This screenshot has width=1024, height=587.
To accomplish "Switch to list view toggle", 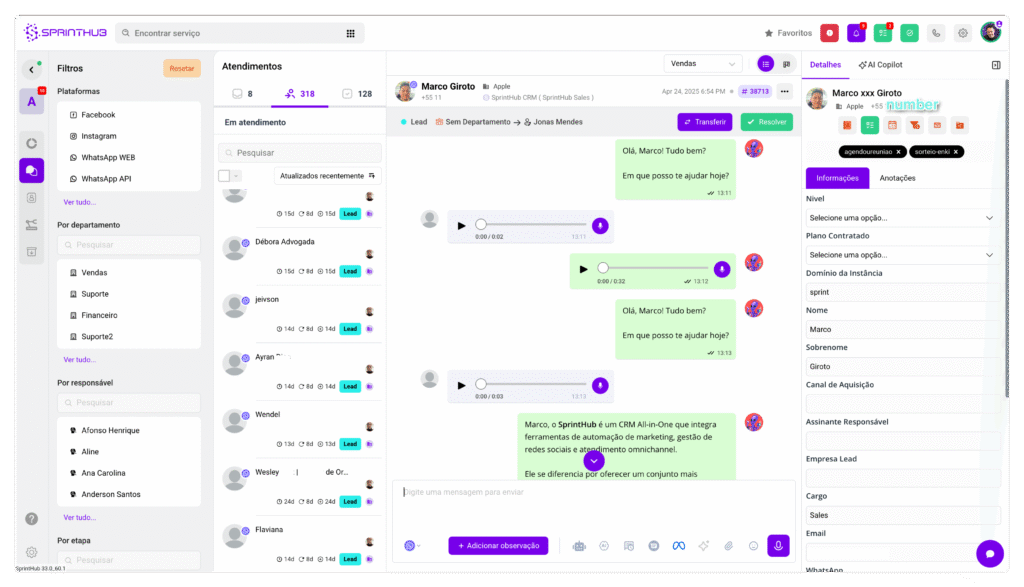I will point(765,64).
